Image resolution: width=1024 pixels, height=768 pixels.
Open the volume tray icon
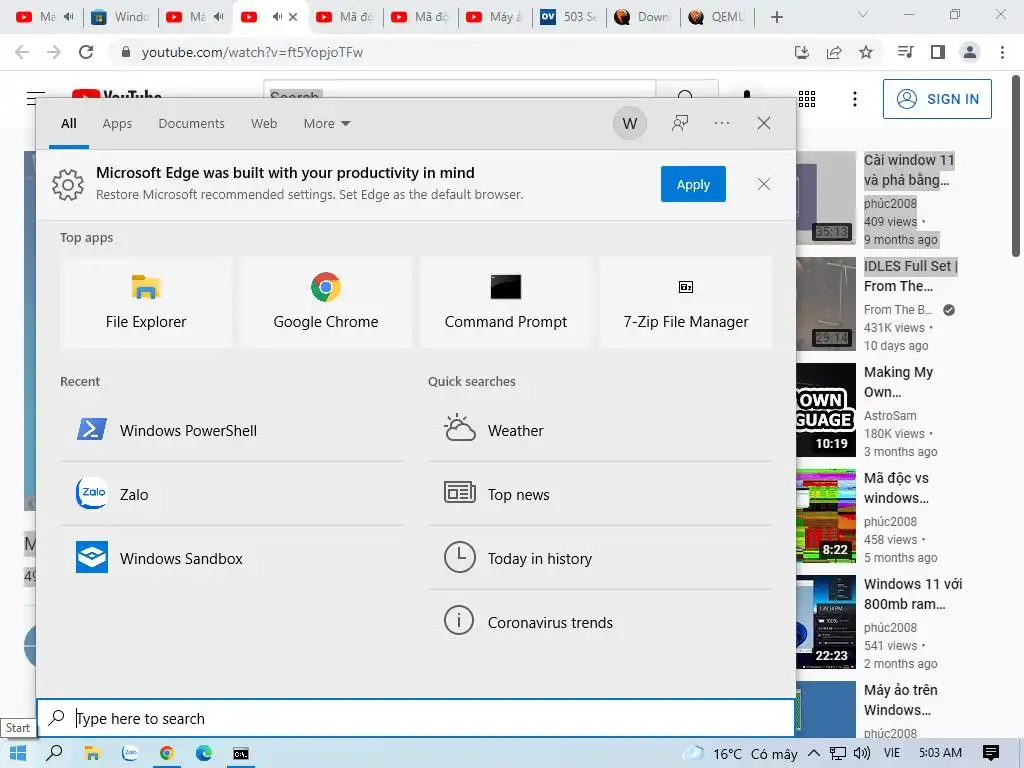pyautogui.click(x=861, y=753)
